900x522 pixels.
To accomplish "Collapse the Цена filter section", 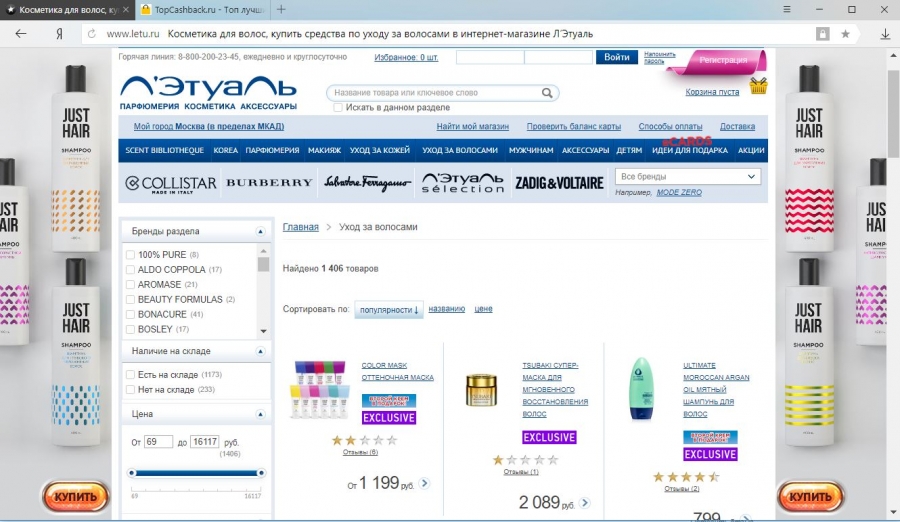I will coord(260,414).
